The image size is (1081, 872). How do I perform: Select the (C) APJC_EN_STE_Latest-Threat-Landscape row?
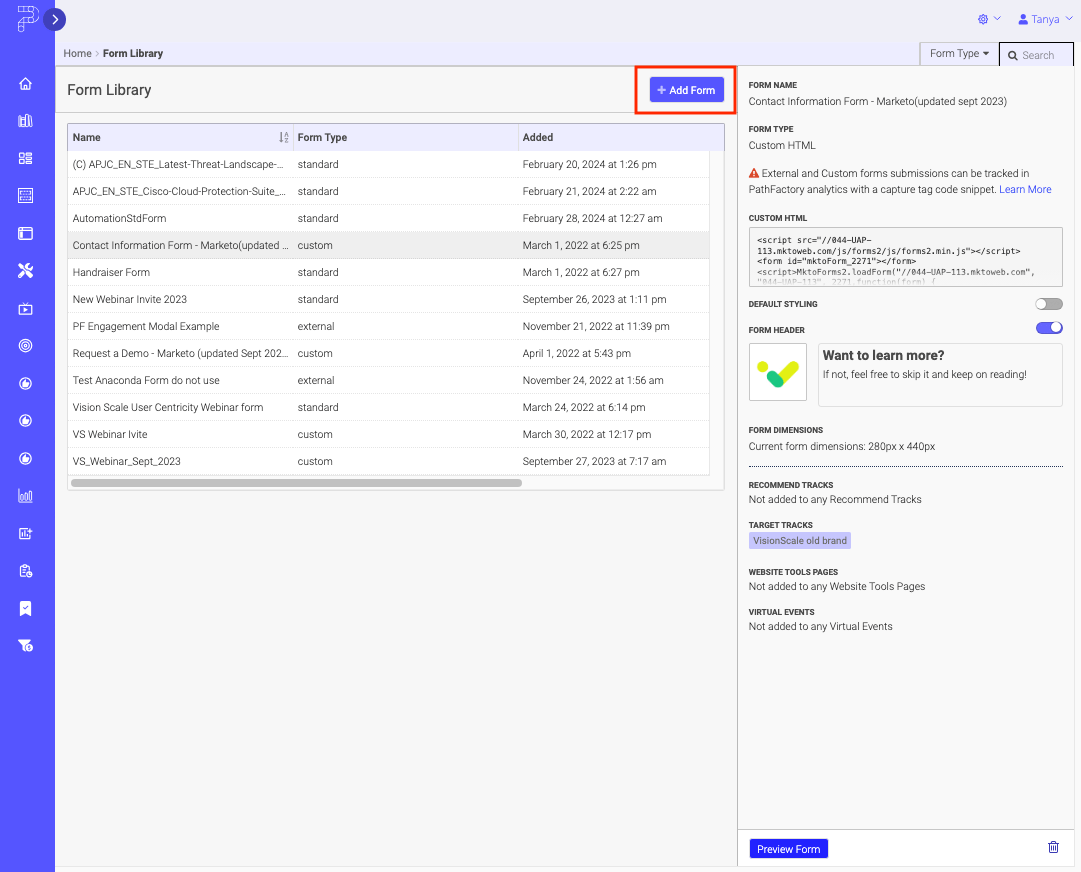(x=388, y=164)
